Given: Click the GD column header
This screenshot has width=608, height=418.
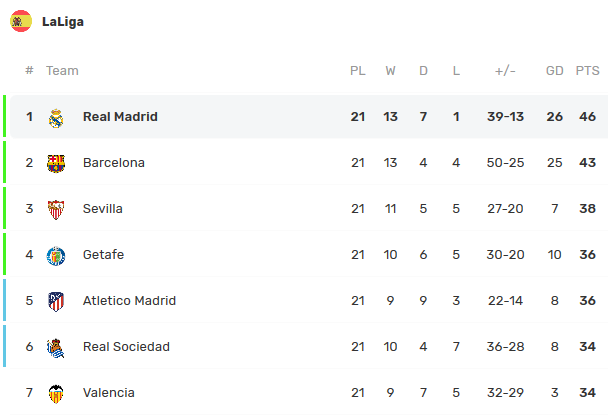Looking at the screenshot, I should (x=555, y=71).
